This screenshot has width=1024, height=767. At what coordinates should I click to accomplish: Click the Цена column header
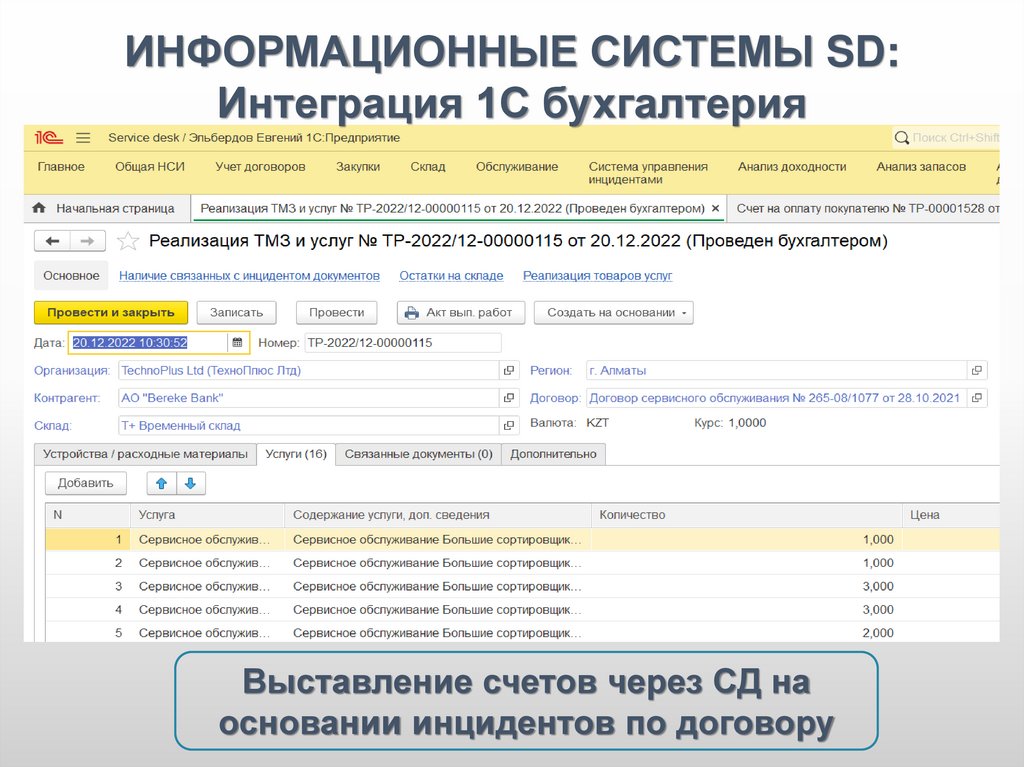(951, 515)
